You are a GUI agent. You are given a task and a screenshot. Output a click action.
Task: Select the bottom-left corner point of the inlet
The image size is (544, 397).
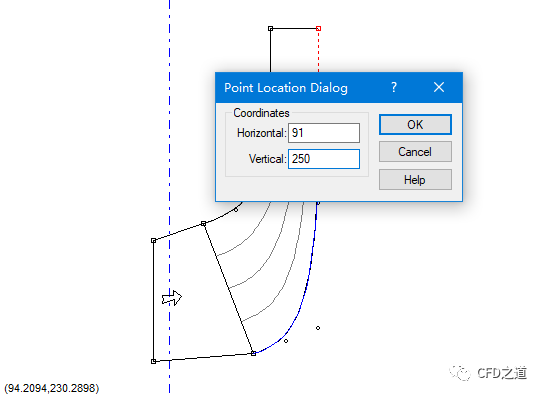coord(154,361)
